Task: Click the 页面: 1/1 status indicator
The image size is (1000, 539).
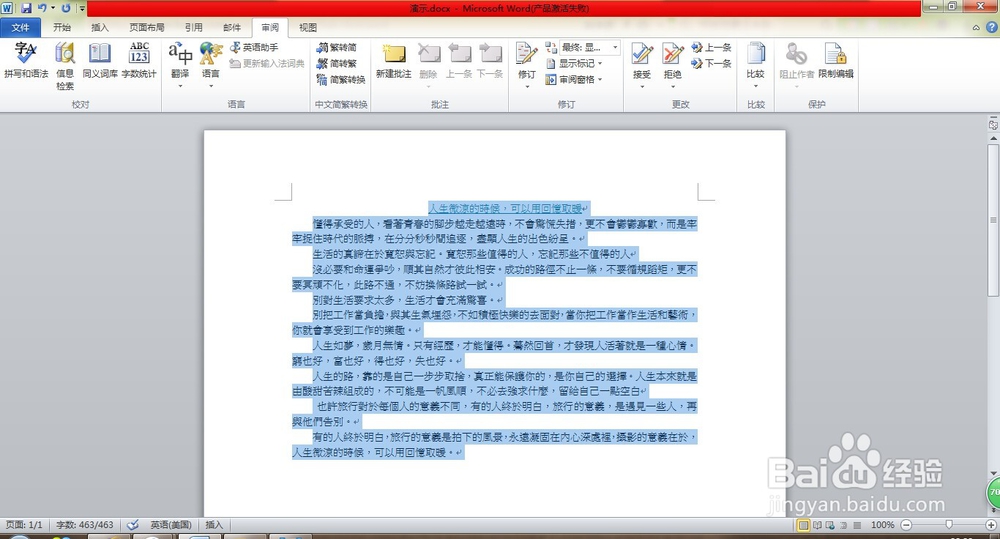Action: [x=24, y=524]
